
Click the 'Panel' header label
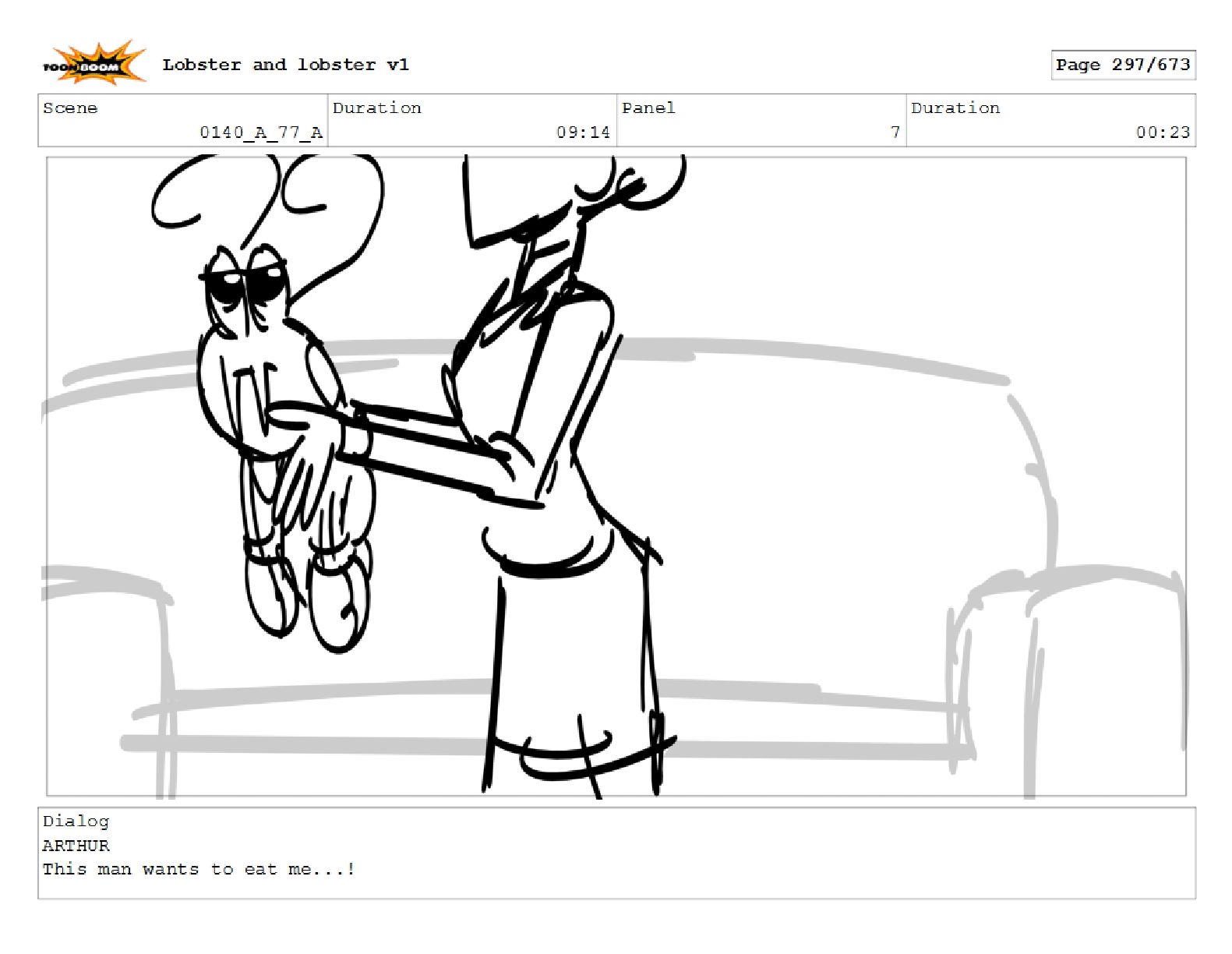pos(648,108)
